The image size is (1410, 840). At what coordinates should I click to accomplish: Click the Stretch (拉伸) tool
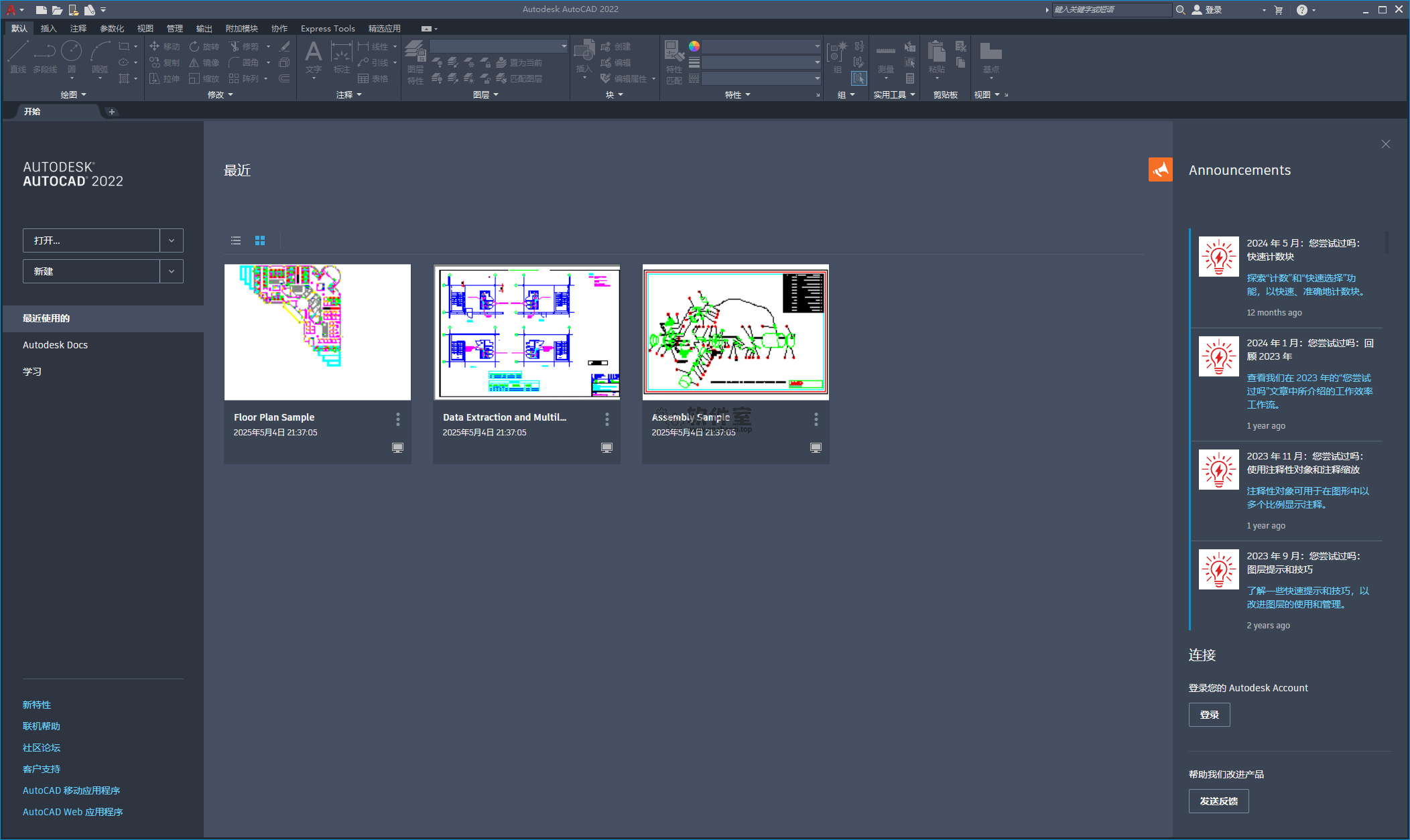[x=165, y=78]
